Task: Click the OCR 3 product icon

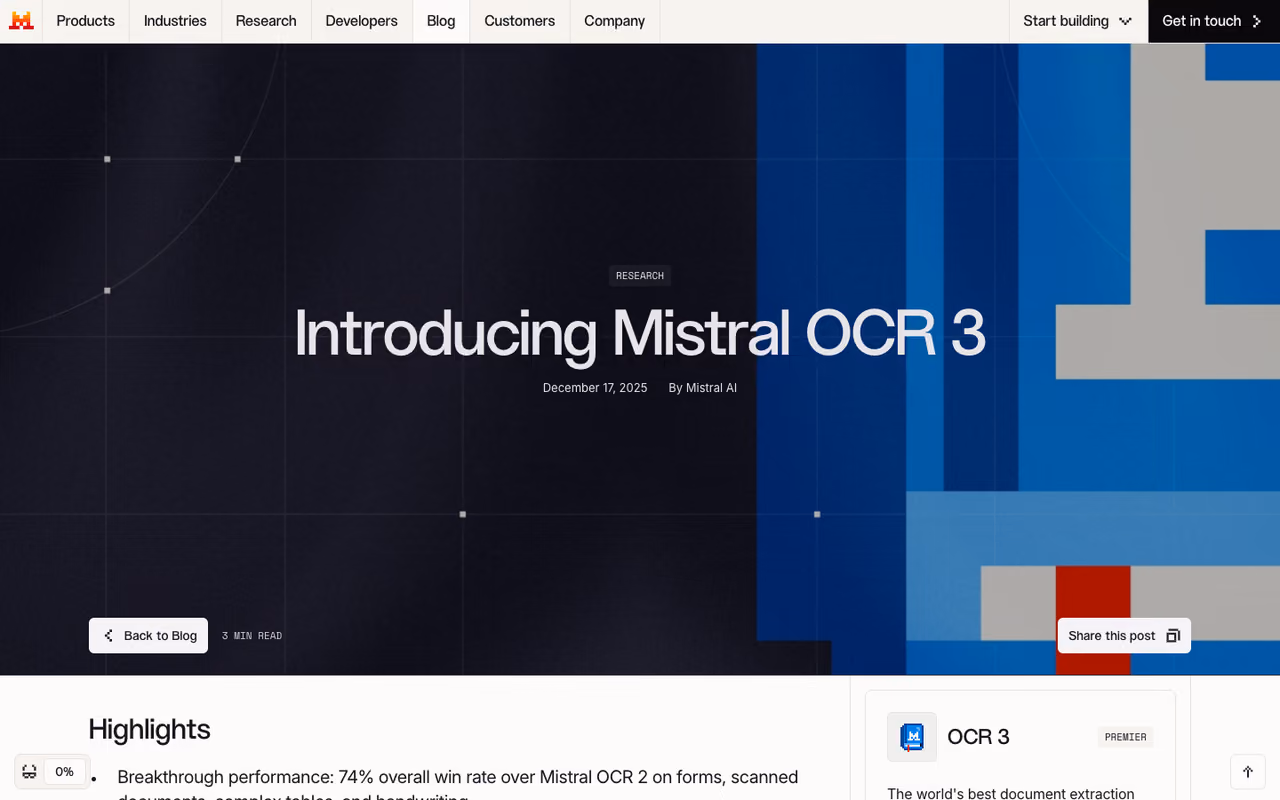Action: click(x=912, y=737)
